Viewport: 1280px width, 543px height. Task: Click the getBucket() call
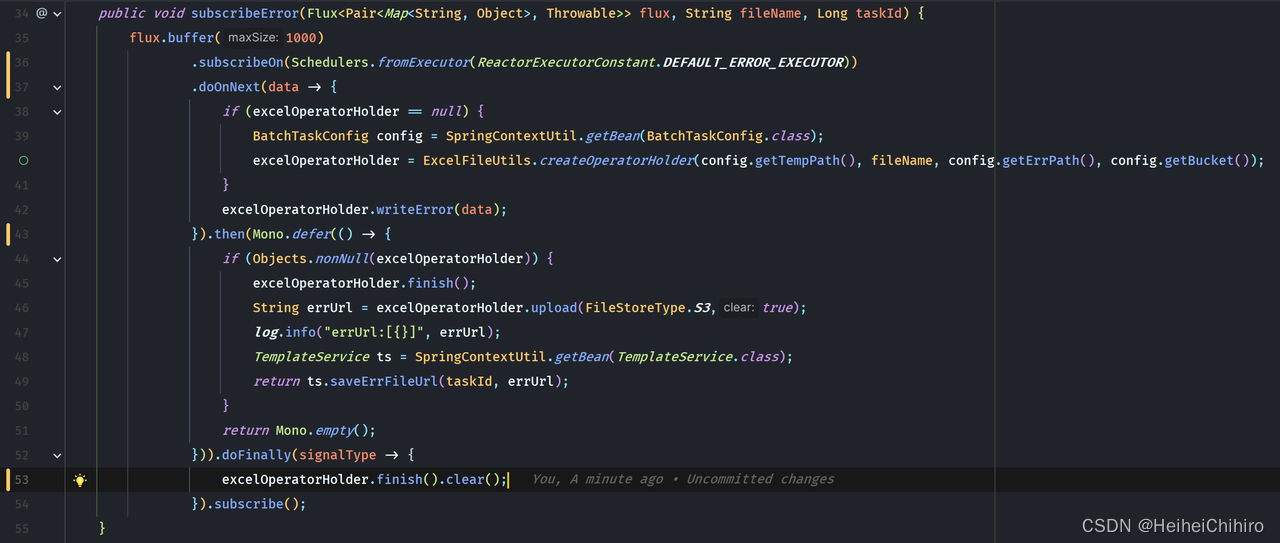(x=1210, y=161)
